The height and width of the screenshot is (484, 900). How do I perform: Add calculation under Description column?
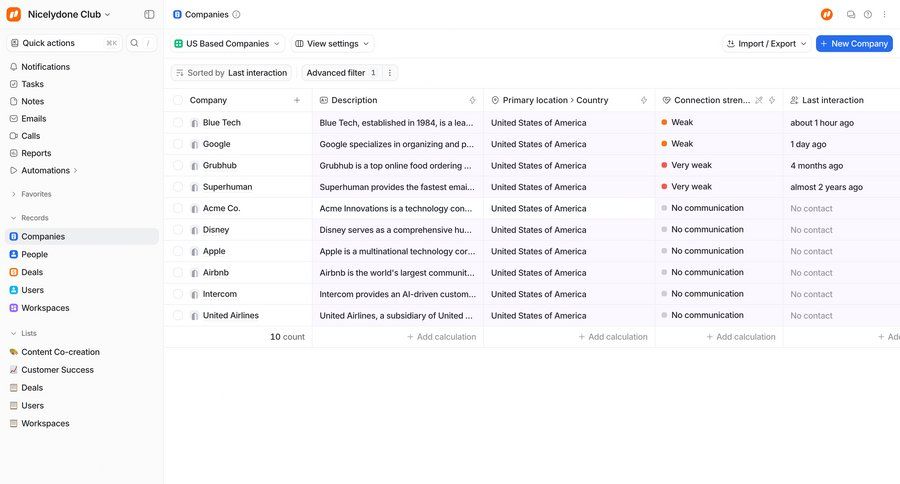coord(441,337)
